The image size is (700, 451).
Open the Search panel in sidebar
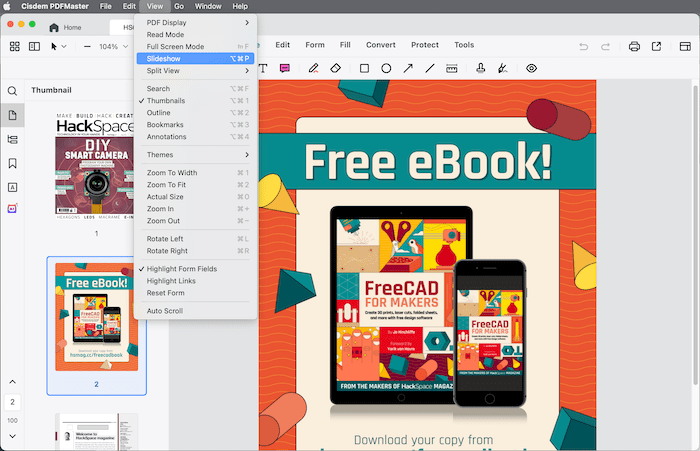(x=13, y=91)
